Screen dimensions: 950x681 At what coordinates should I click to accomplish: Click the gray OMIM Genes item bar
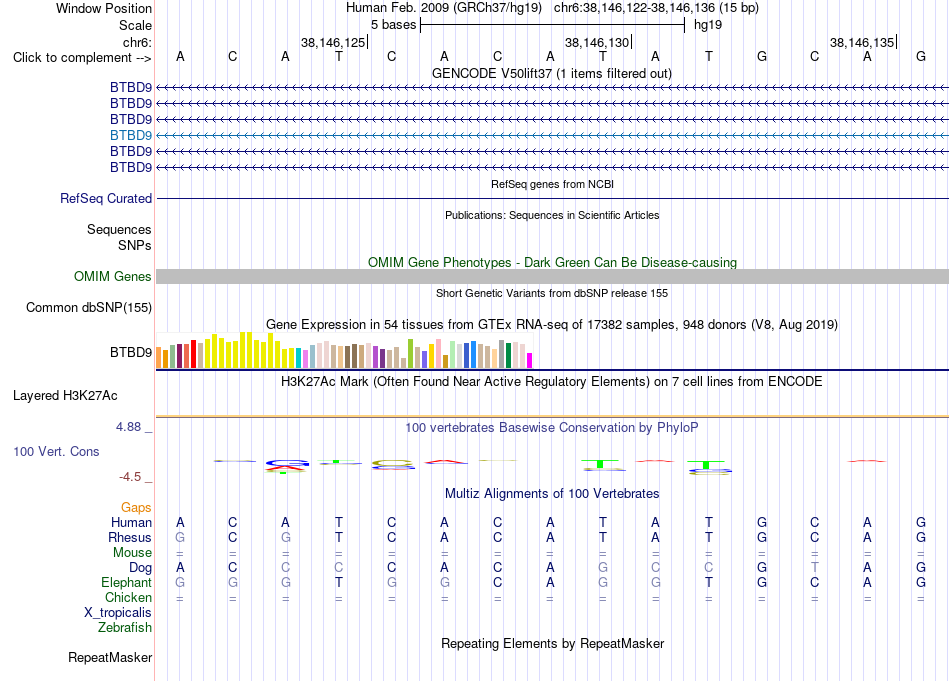552,276
